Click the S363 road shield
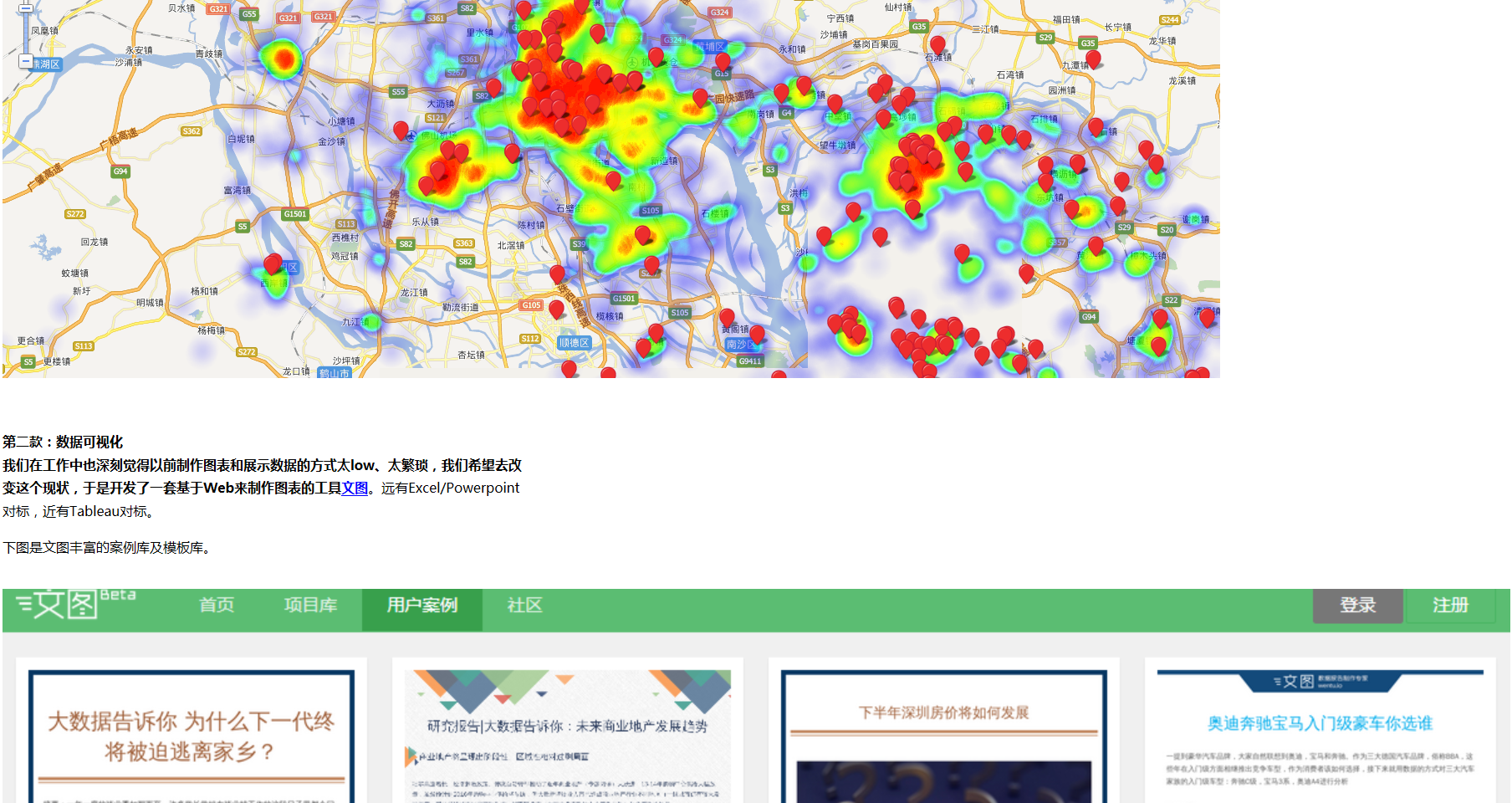The width and height of the screenshot is (1512, 803). tap(464, 243)
